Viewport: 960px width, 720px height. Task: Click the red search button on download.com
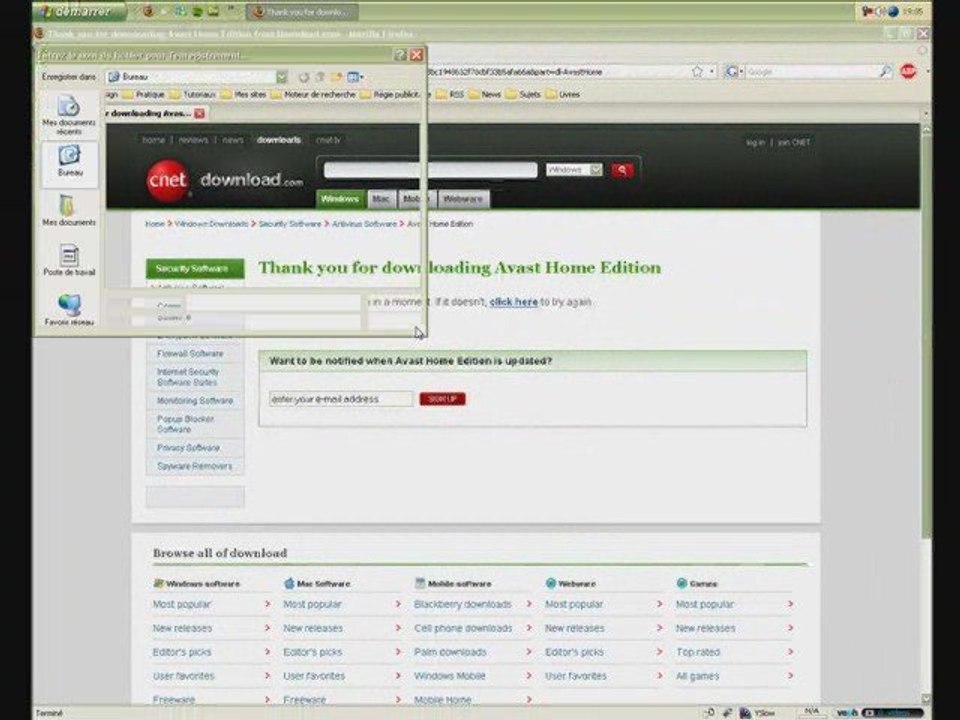622,170
